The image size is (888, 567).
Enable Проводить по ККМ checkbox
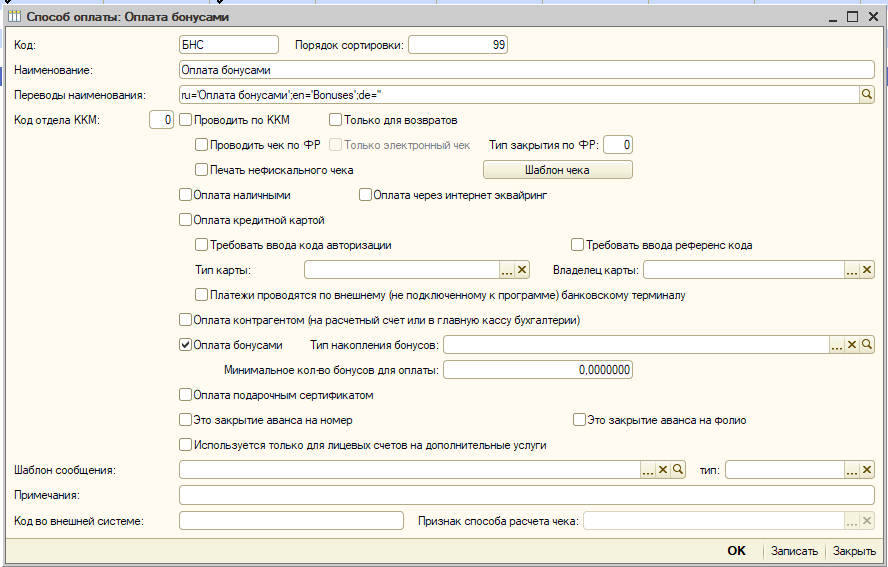(185, 120)
